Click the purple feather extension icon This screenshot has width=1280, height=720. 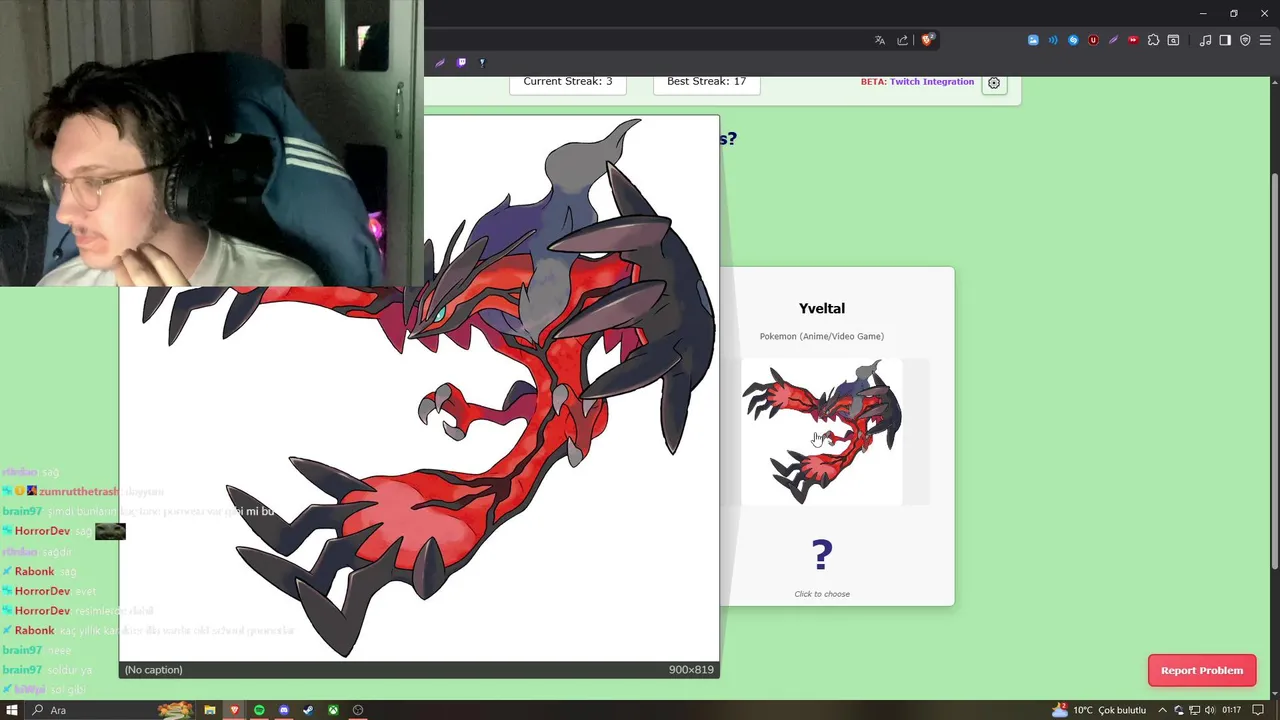[1113, 40]
